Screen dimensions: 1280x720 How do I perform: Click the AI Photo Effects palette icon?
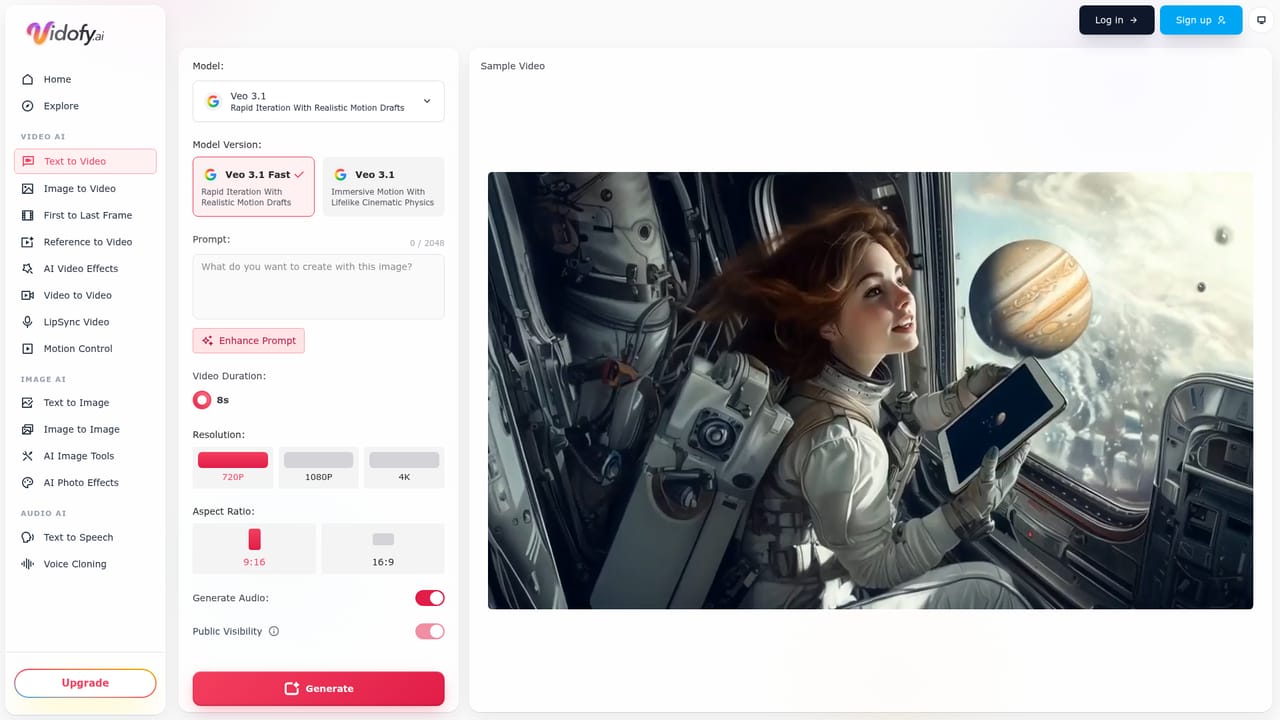[28, 483]
